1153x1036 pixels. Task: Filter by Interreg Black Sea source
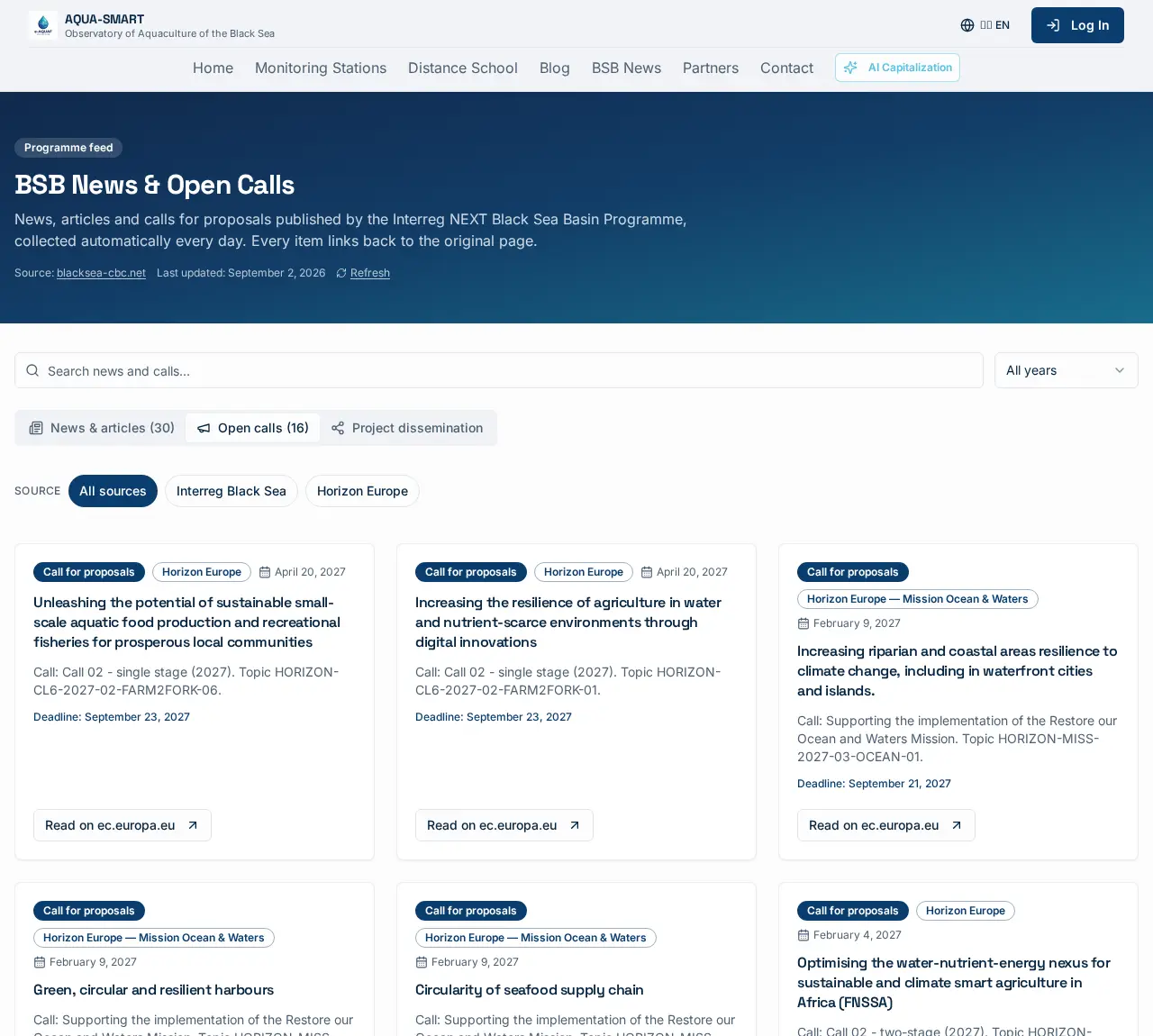tap(232, 491)
